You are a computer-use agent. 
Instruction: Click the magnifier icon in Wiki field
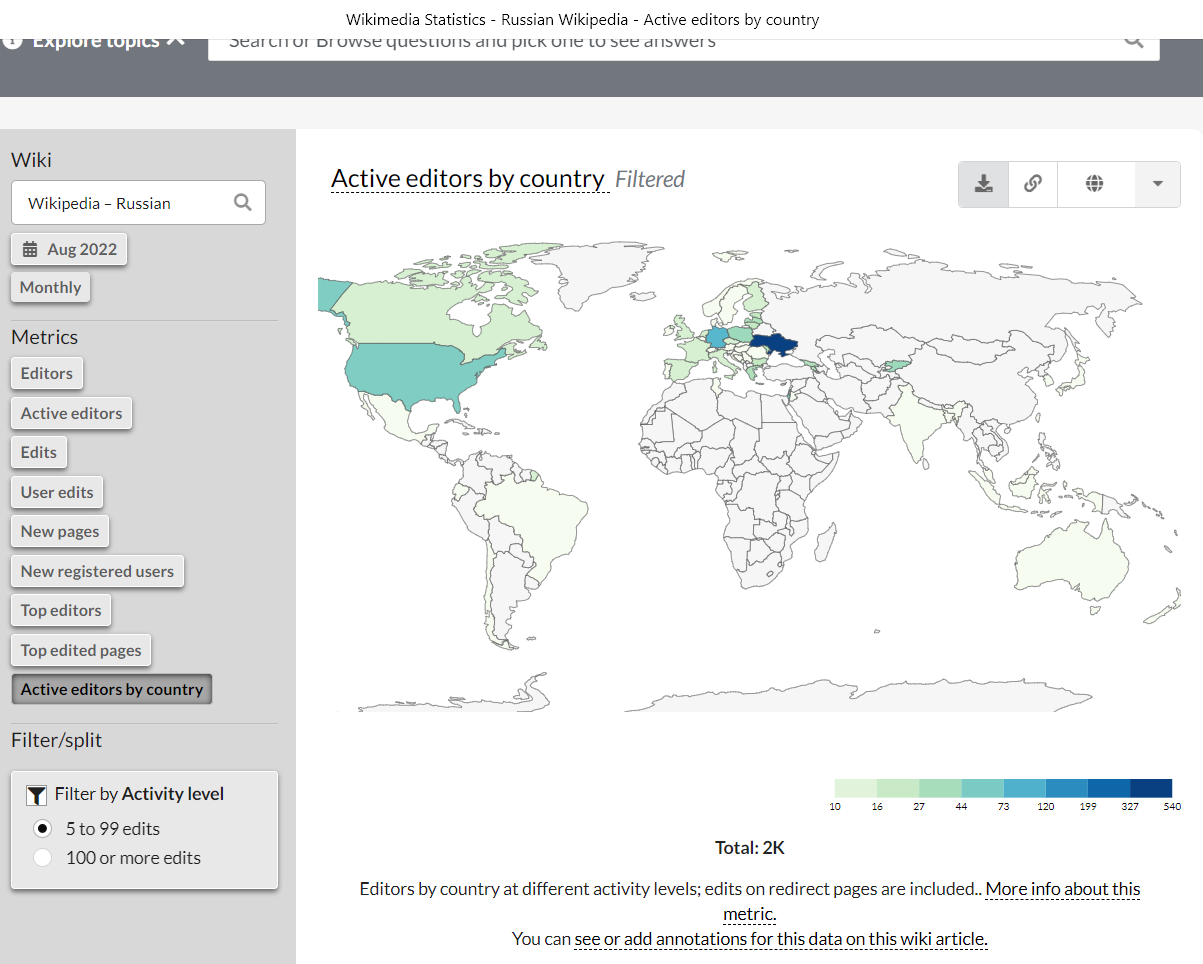242,202
